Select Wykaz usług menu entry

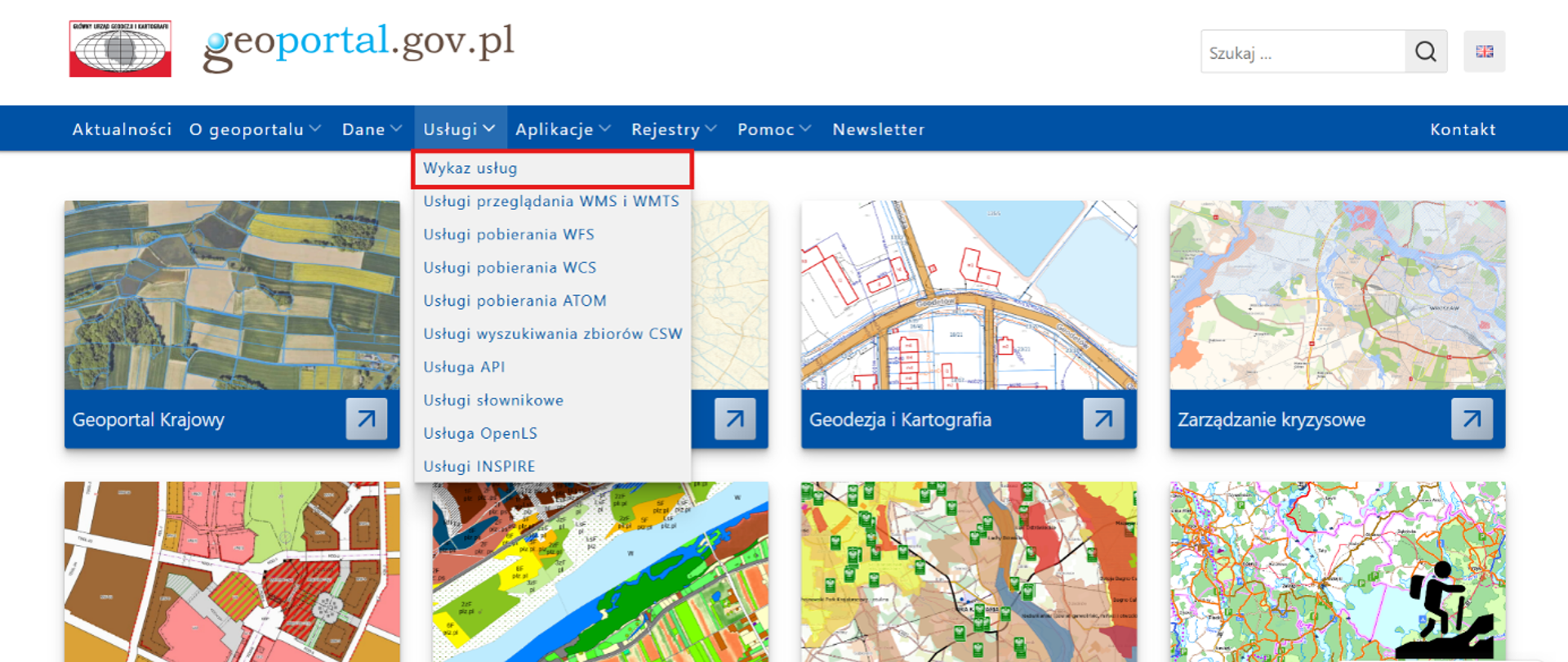(553, 168)
